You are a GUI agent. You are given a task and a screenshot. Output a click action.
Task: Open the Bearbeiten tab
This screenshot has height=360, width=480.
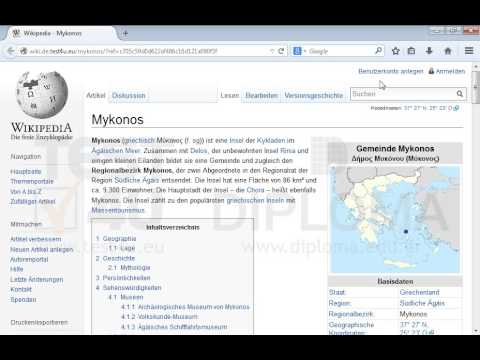pyautogui.click(x=262, y=95)
